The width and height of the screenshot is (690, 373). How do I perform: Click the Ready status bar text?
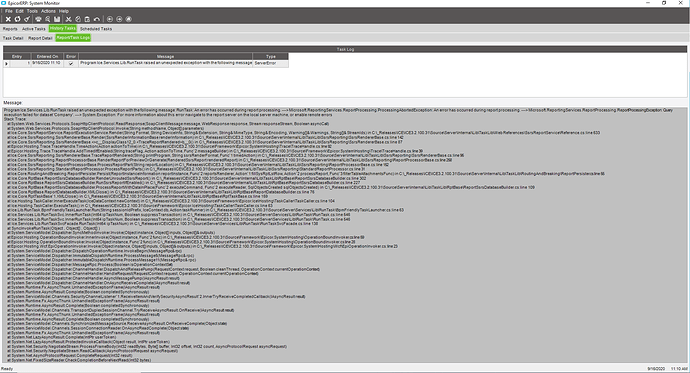click(7, 369)
